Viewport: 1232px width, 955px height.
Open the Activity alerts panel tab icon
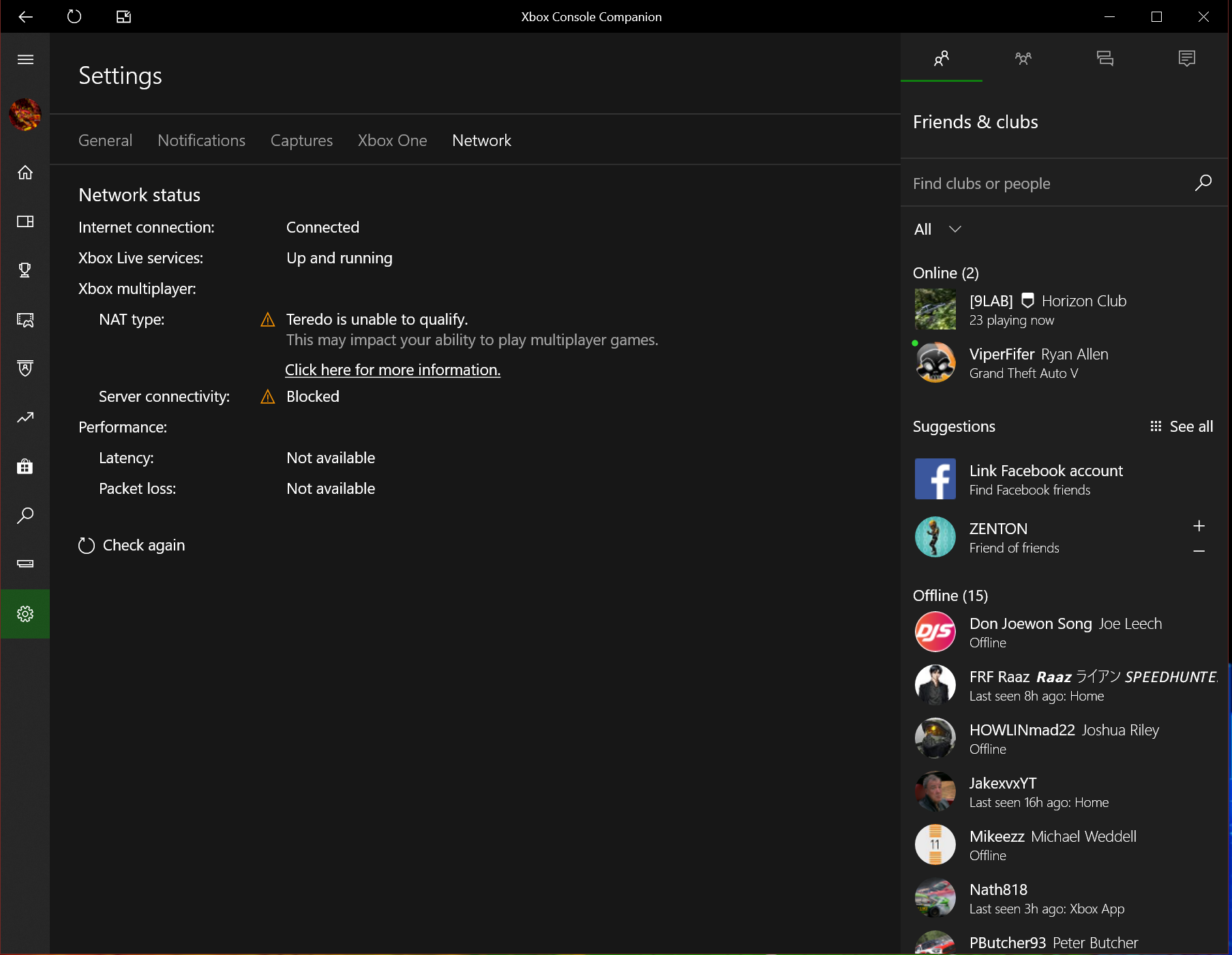pos(1187,59)
